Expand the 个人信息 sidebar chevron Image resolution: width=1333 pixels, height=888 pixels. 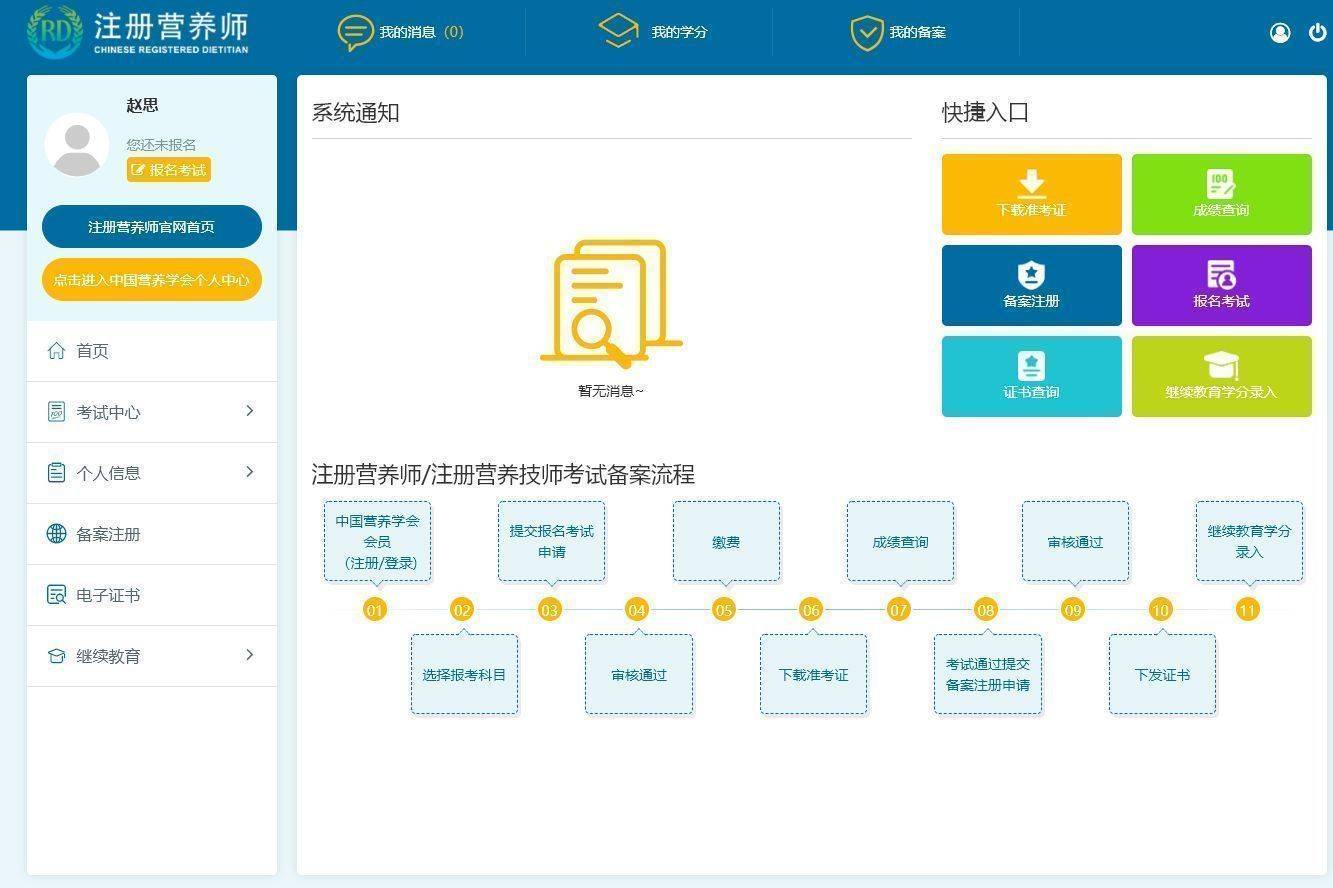(250, 472)
